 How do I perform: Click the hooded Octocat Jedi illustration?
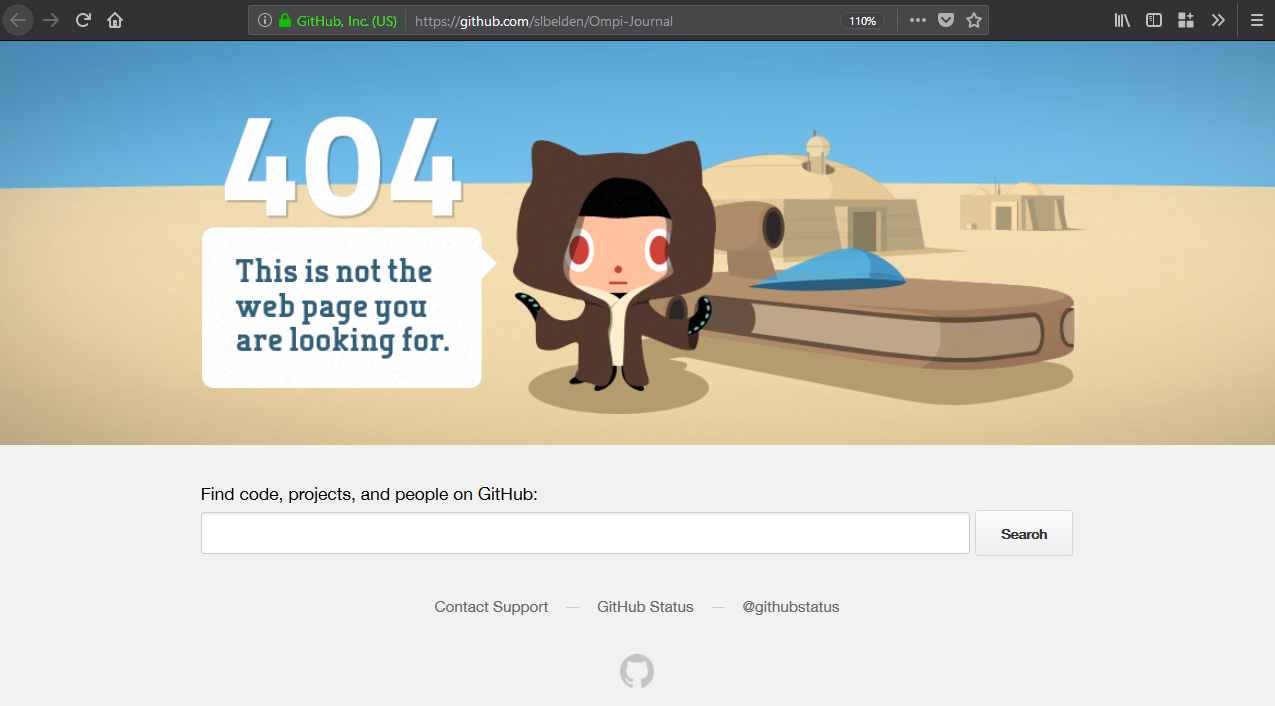[x=615, y=265]
